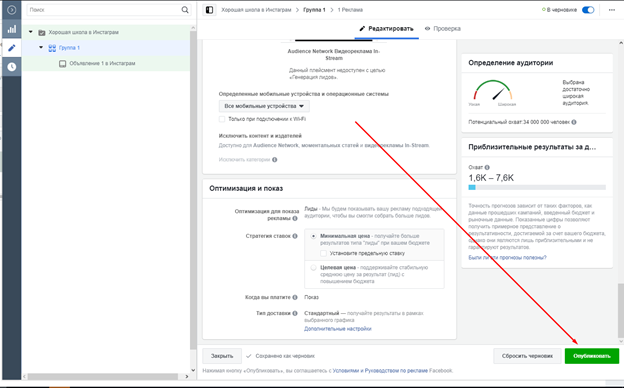Select the Целевая цена radio button

point(313,267)
